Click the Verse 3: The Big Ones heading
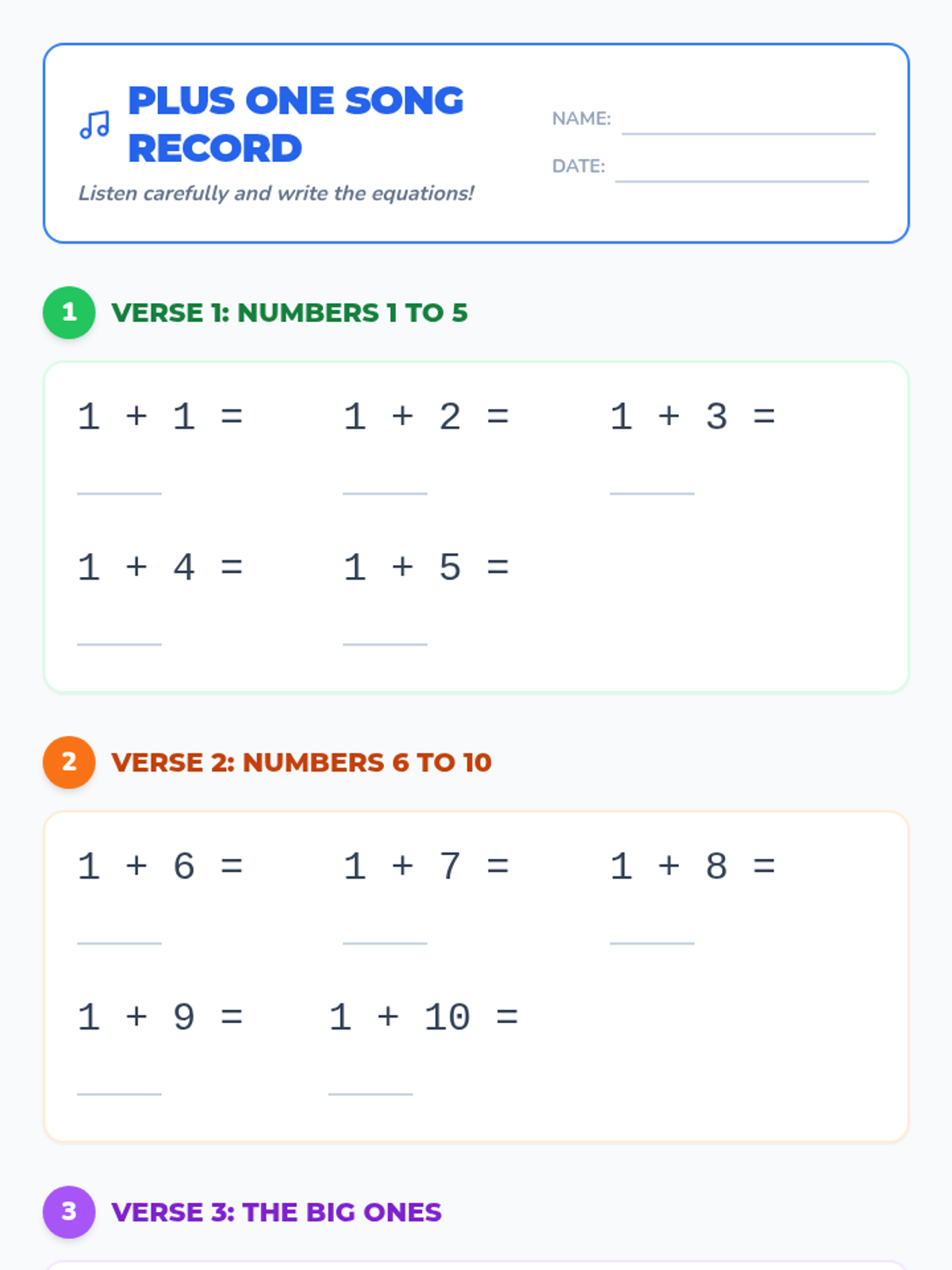The image size is (952, 1270). 276,1213
